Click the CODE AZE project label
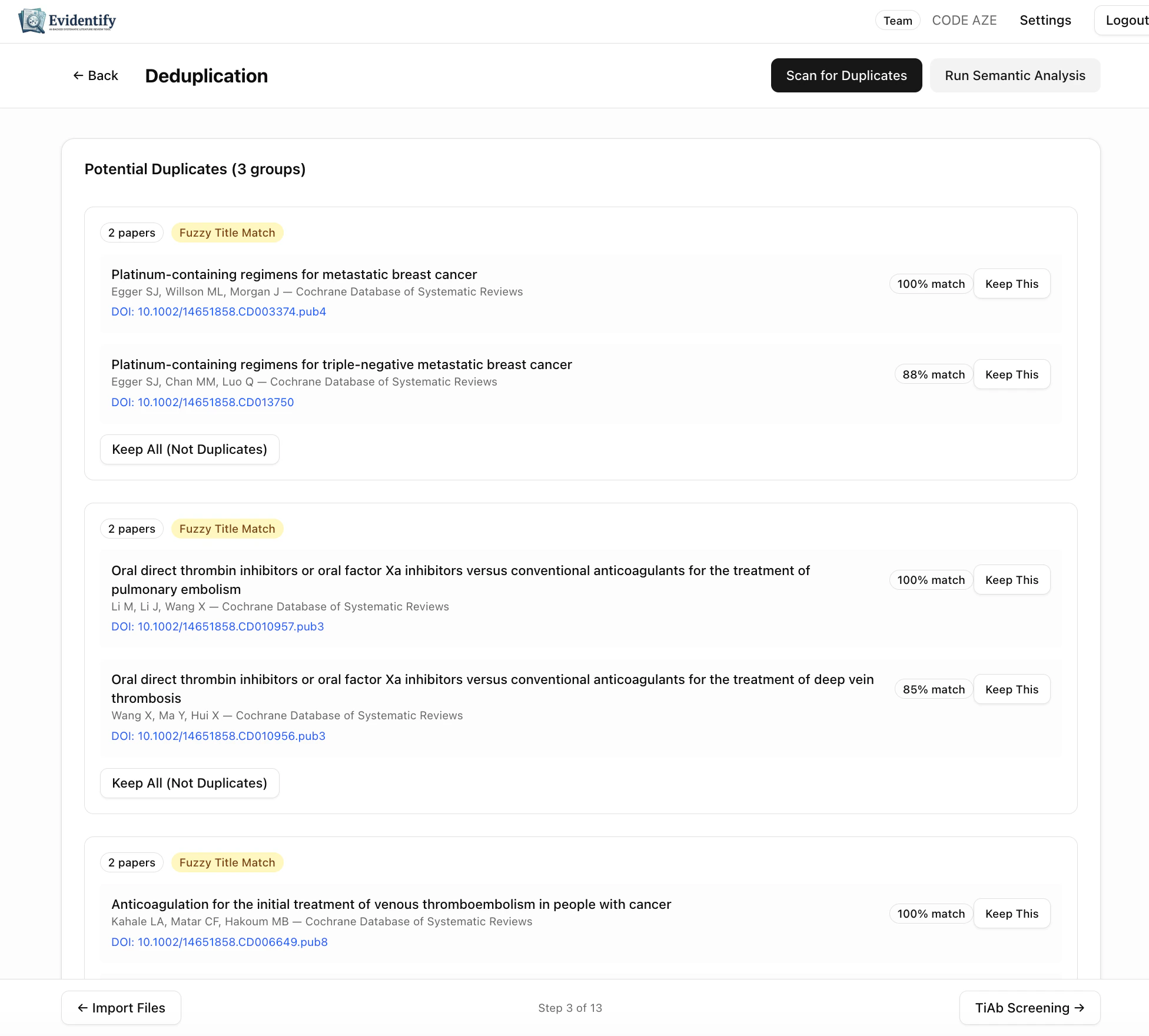 tap(964, 20)
